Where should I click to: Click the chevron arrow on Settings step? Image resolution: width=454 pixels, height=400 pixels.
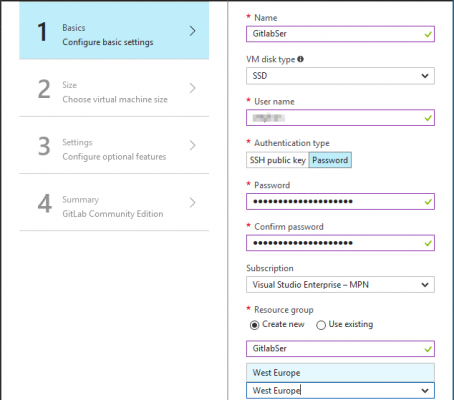192,145
